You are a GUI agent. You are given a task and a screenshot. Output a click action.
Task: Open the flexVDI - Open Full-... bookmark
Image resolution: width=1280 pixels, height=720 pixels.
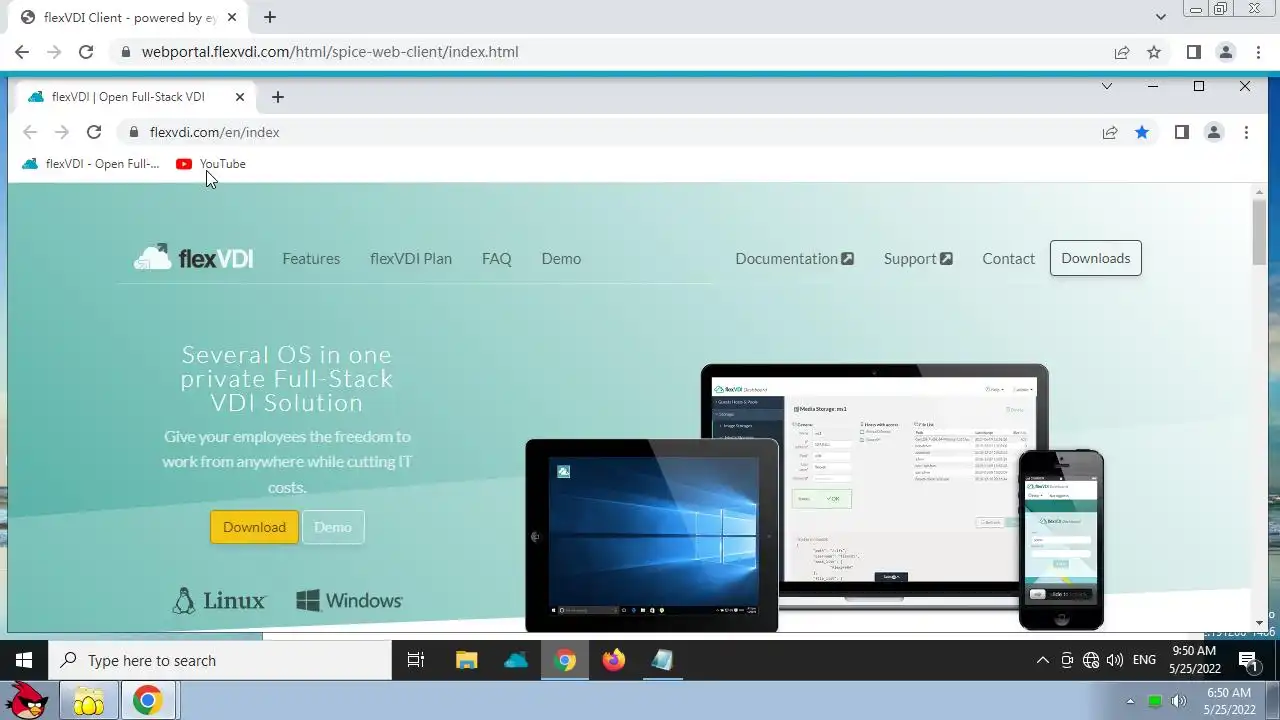pyautogui.click(x=91, y=164)
